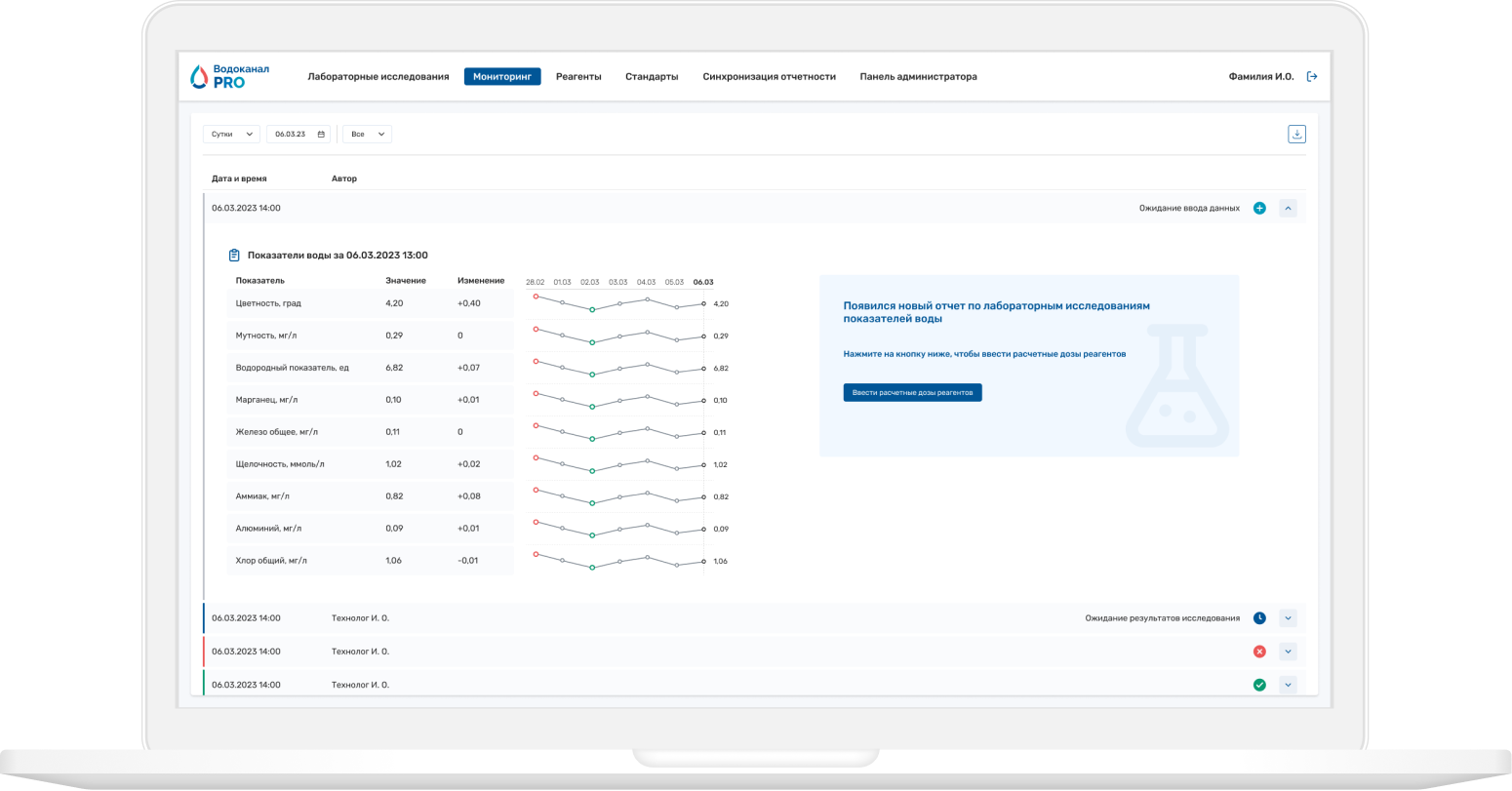Viewport: 1512px width, 791px height.
Task: Switch to the Реагенты tab
Action: coord(578,76)
